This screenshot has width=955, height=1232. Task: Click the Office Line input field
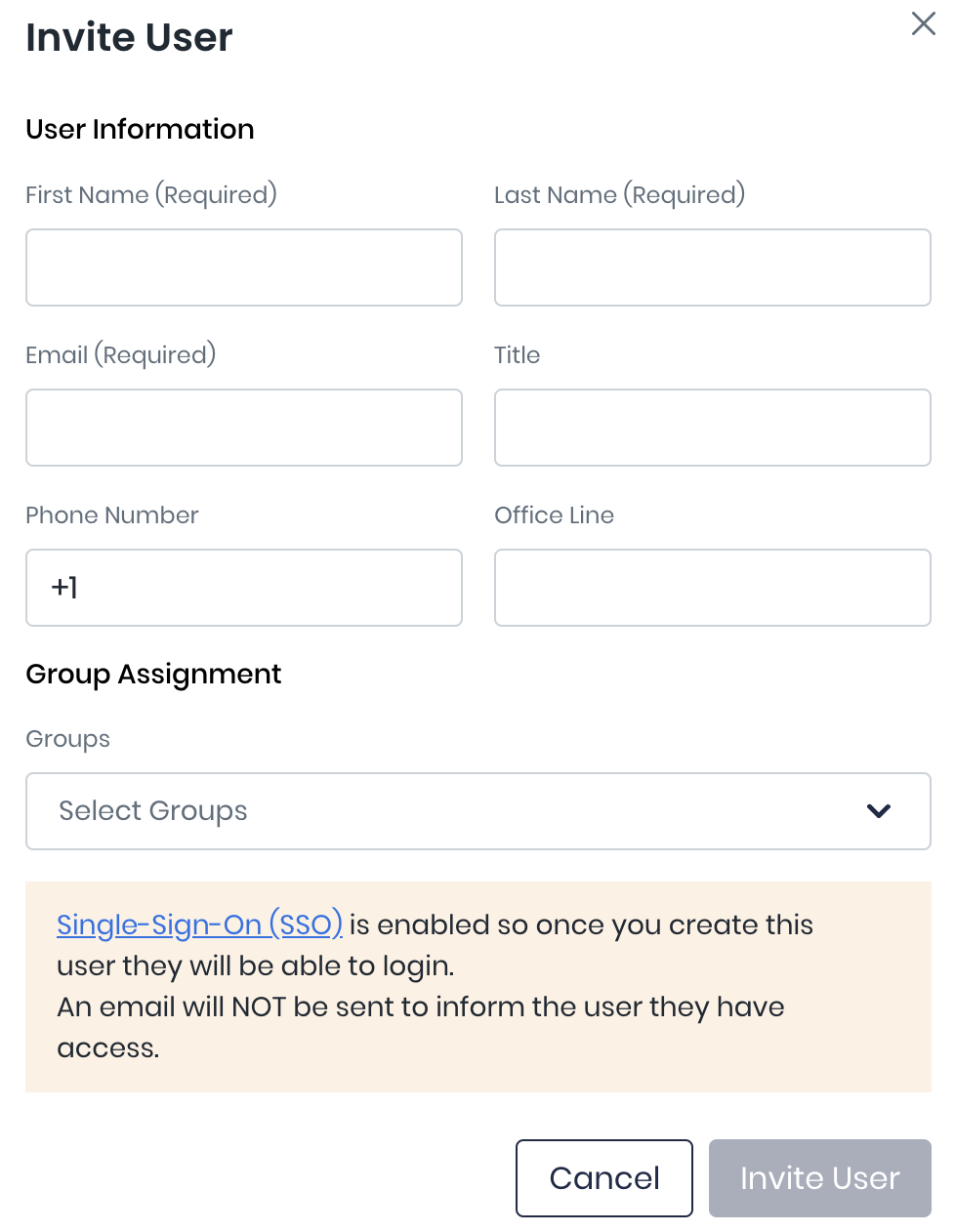(x=713, y=588)
